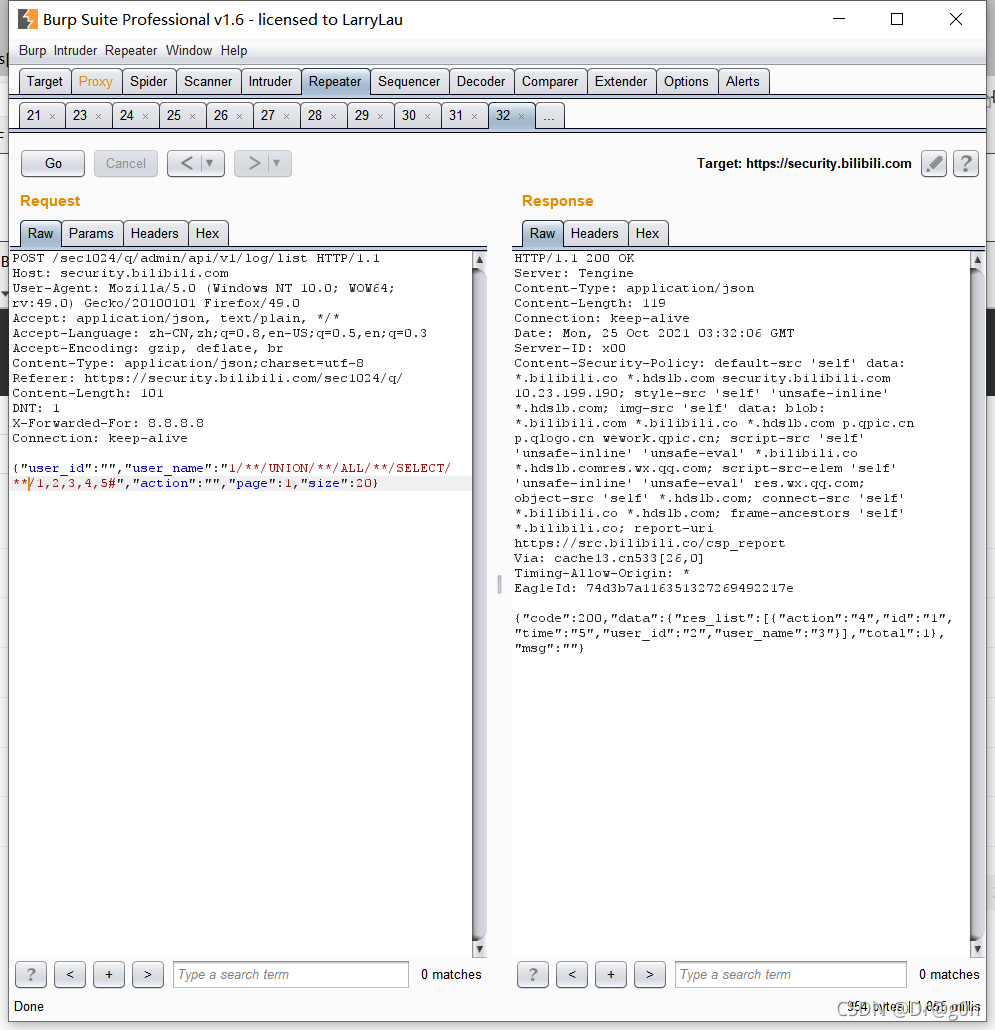995x1030 pixels.
Task: Close Repeater tab 28
Action: (334, 116)
